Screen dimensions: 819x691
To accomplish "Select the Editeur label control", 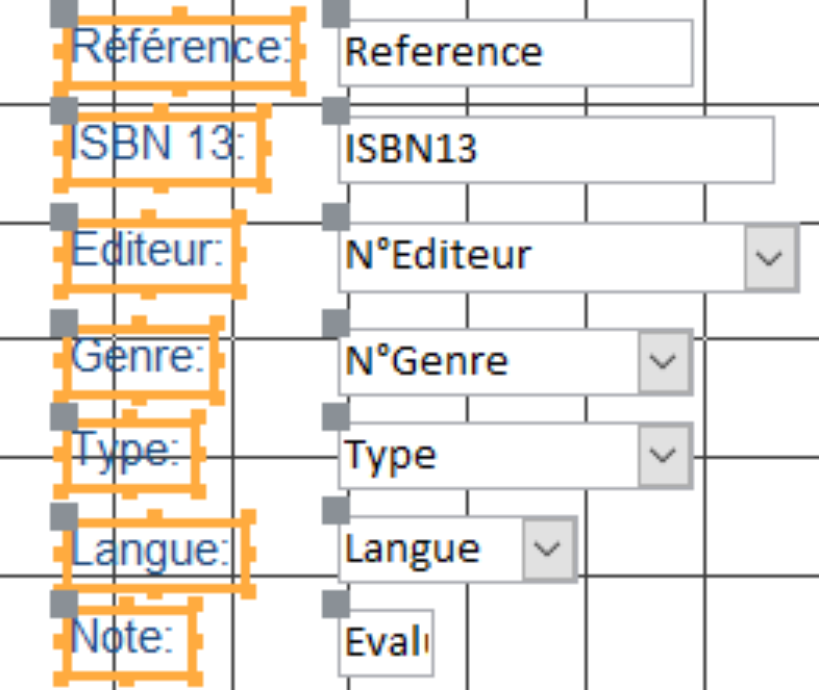I will tap(150, 254).
